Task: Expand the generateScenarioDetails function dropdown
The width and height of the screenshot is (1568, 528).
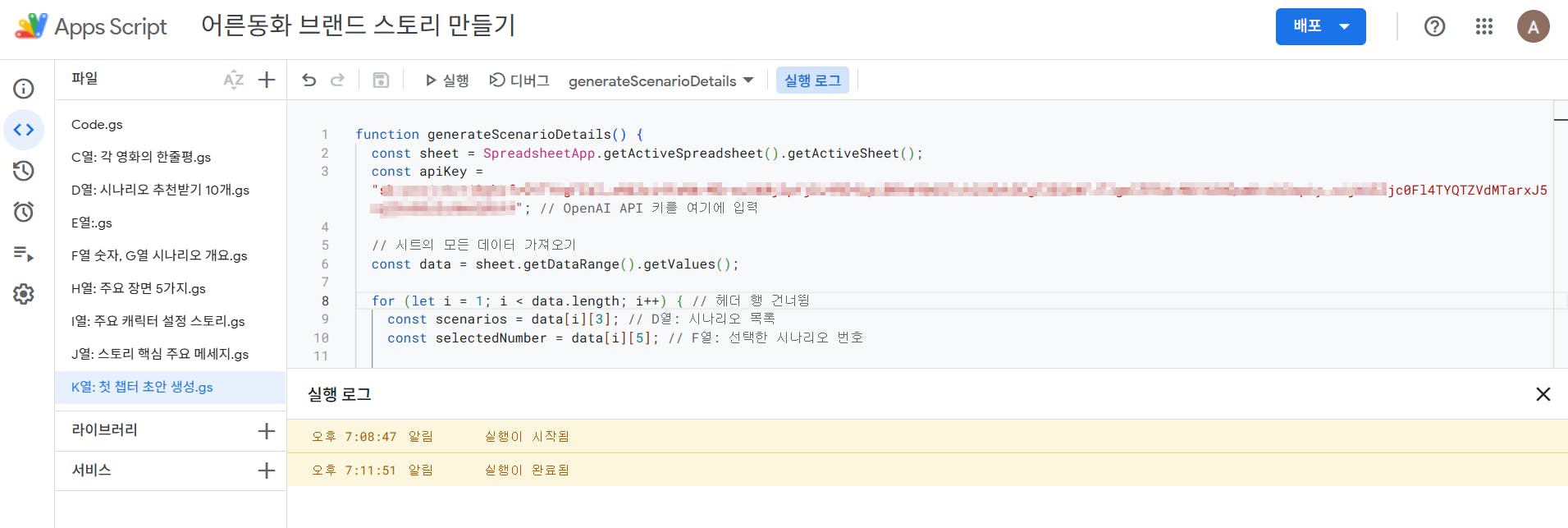Action: pos(661,80)
